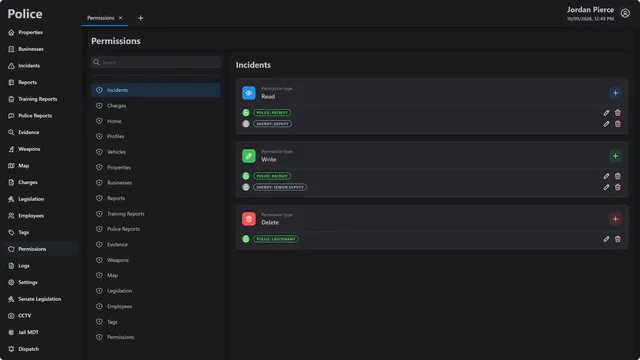Select Police Reports in the permissions list
The width and height of the screenshot is (640, 360).
pyautogui.click(x=156, y=229)
